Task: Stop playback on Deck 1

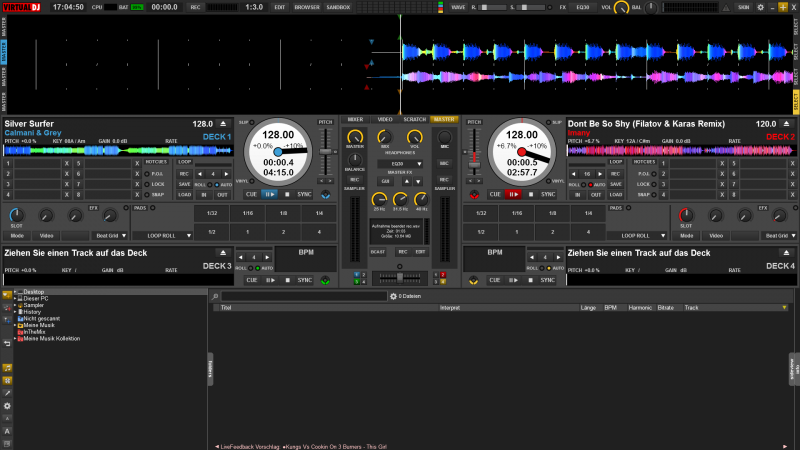Action: [x=287, y=194]
